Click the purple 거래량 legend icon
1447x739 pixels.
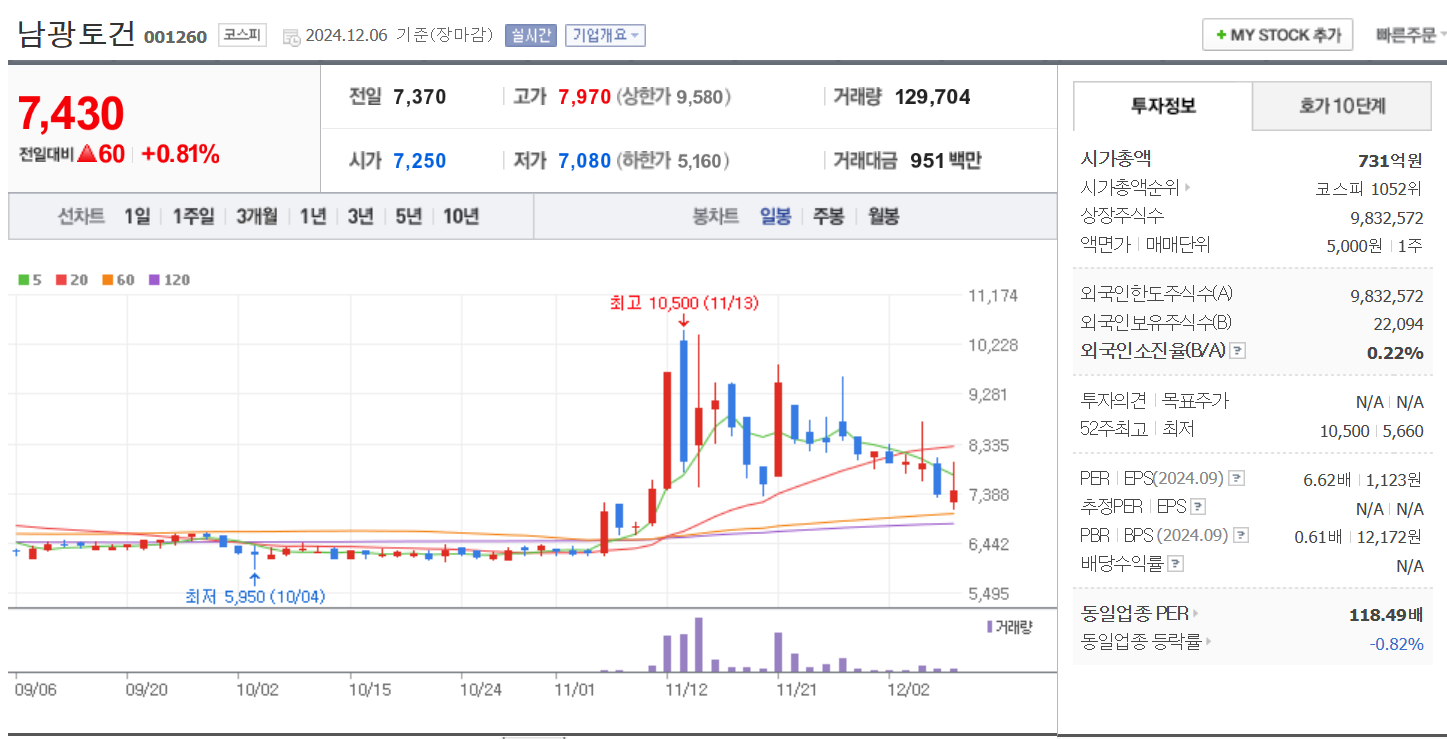pos(989,626)
